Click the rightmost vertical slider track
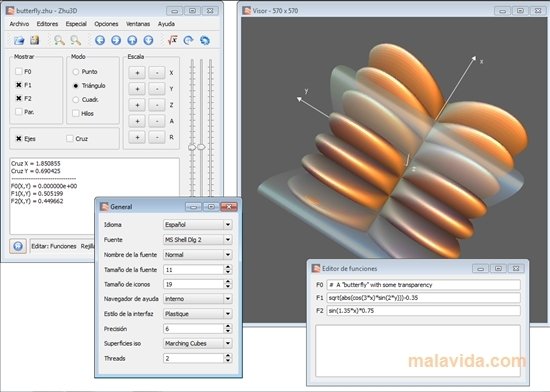 pos(210,128)
